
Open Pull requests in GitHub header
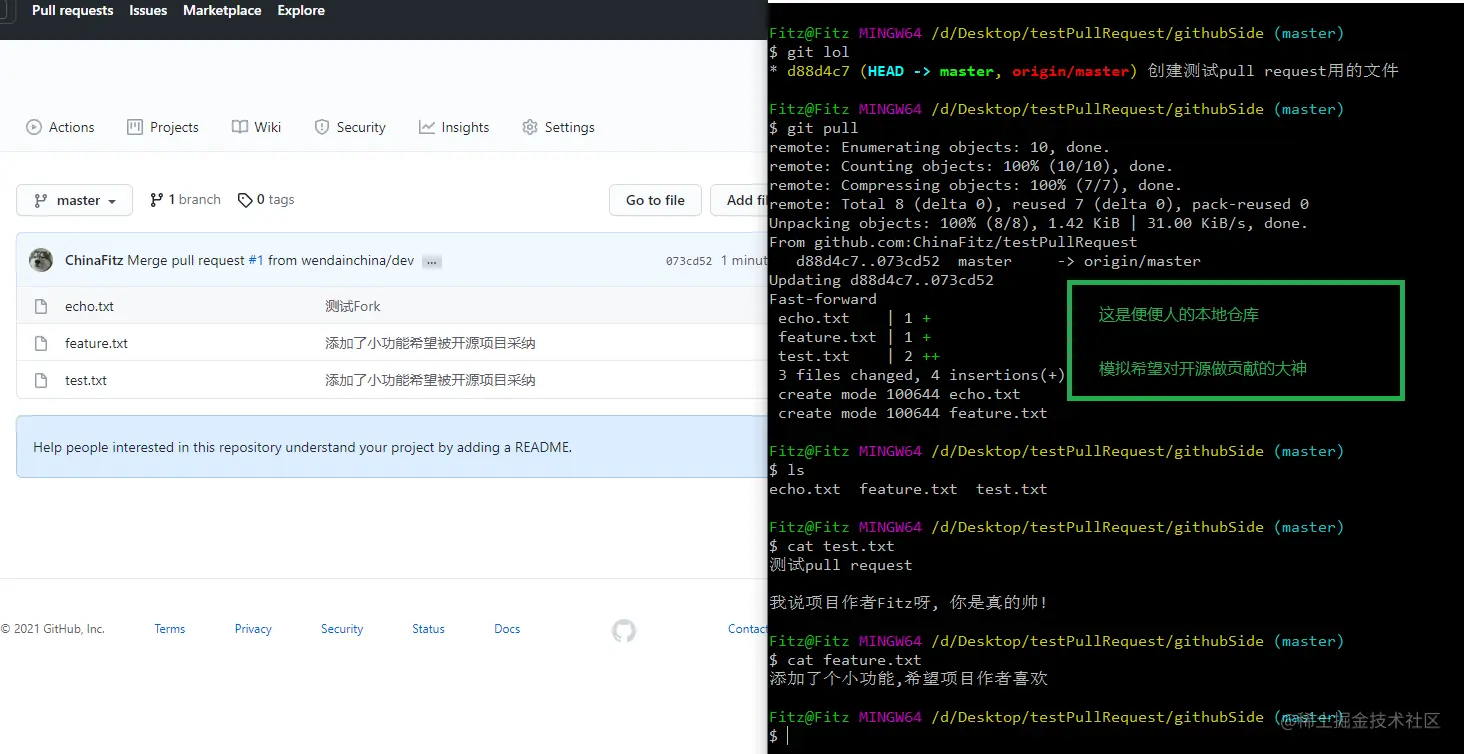coord(72,10)
